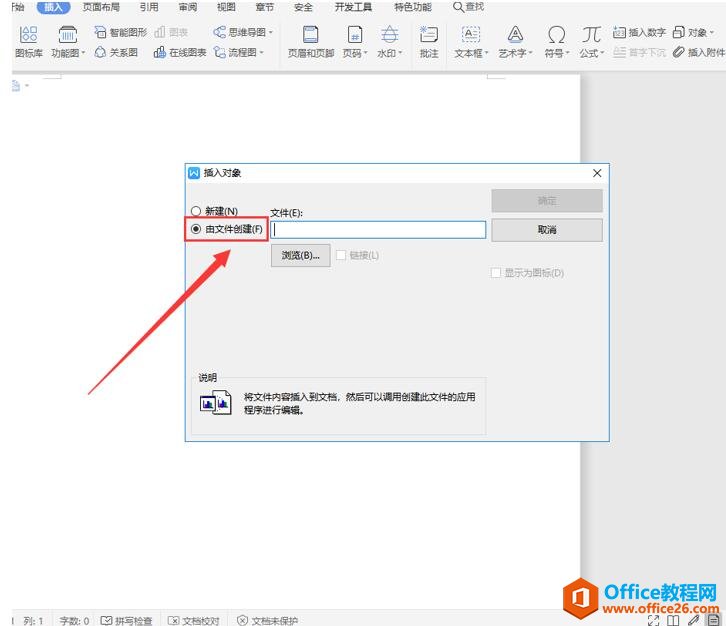Click the 浏览(B)... browse button

(300, 255)
